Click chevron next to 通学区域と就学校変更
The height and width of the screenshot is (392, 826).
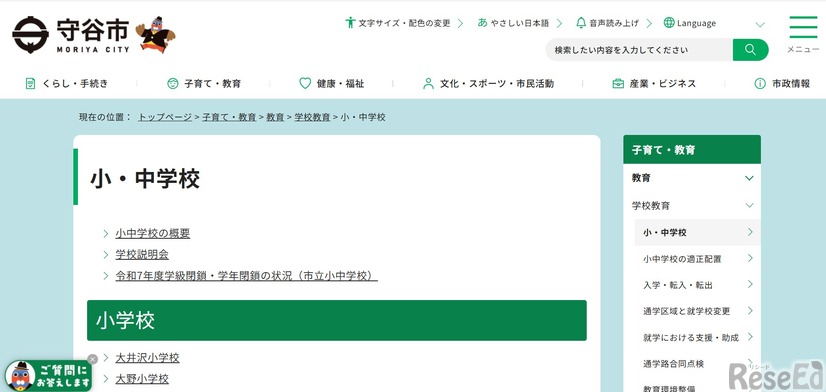click(x=750, y=311)
